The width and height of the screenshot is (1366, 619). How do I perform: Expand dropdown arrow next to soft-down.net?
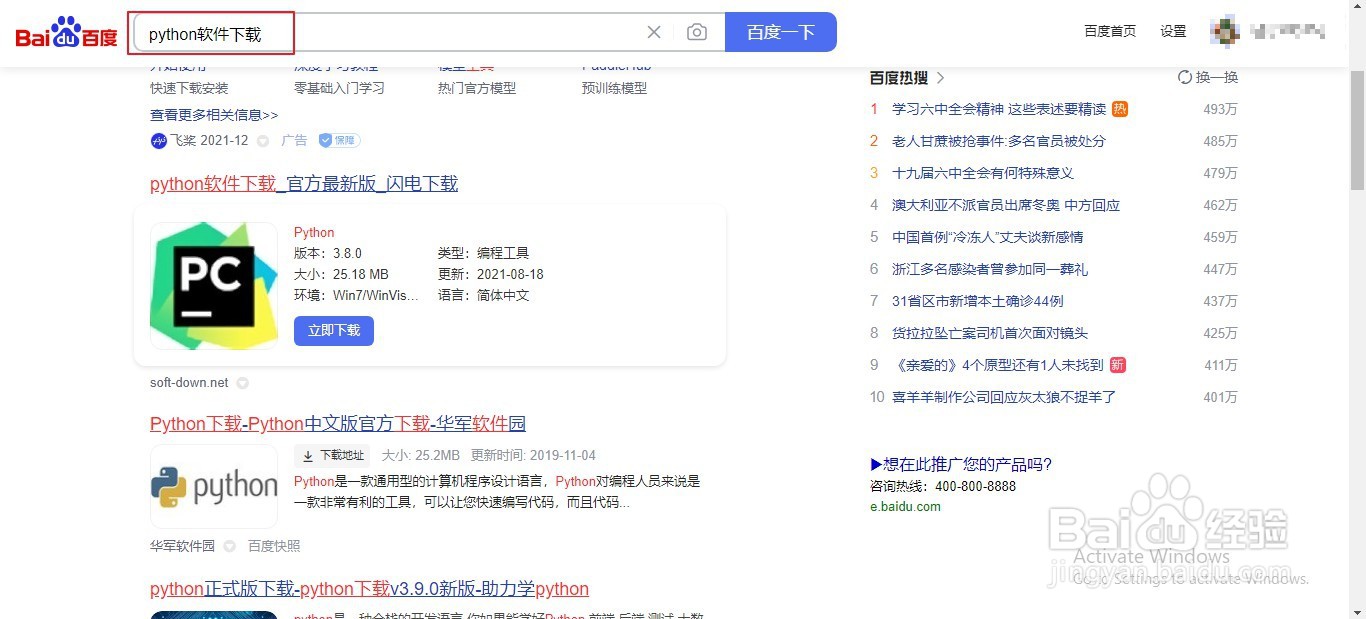pos(242,383)
